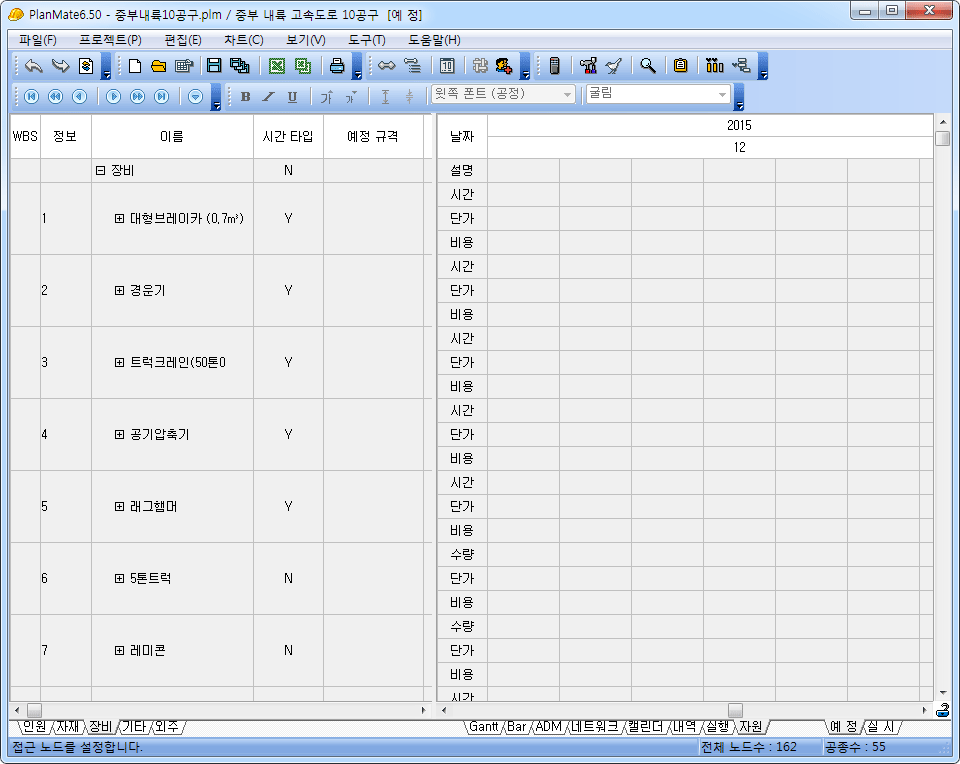Collapse the 장비 root node
This screenshot has width=960, height=764.
(x=100, y=170)
